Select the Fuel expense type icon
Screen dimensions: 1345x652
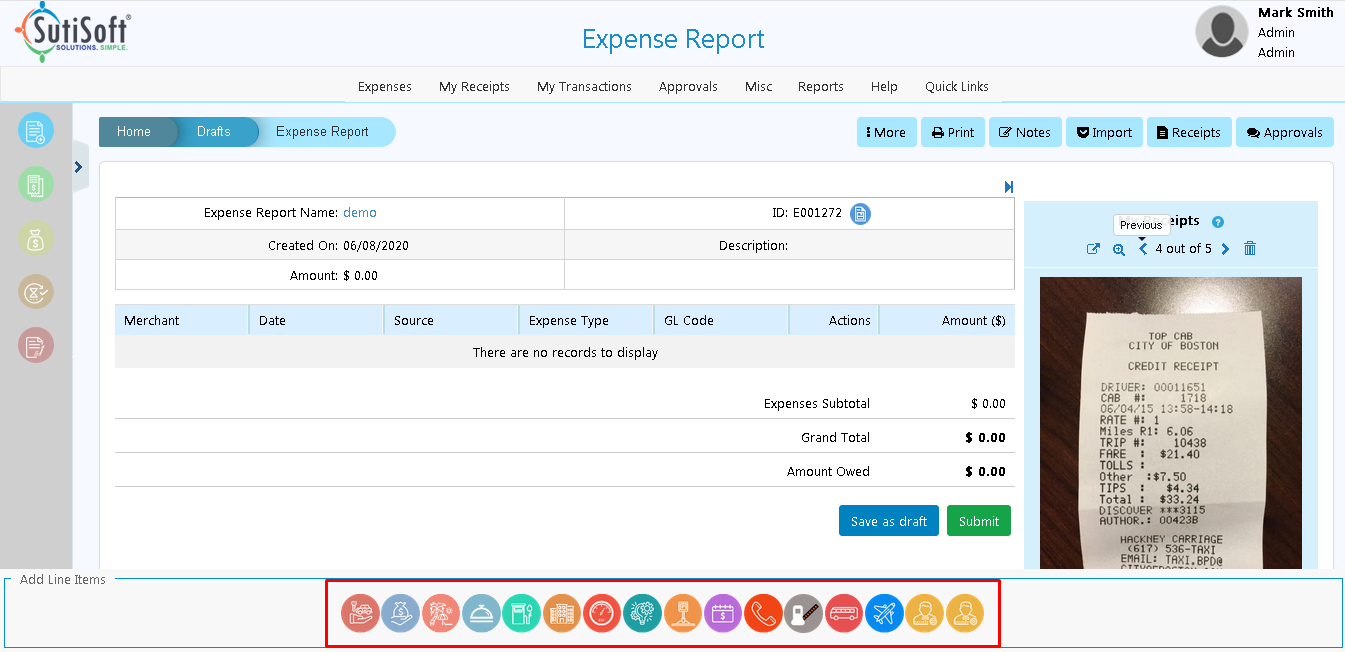point(521,613)
